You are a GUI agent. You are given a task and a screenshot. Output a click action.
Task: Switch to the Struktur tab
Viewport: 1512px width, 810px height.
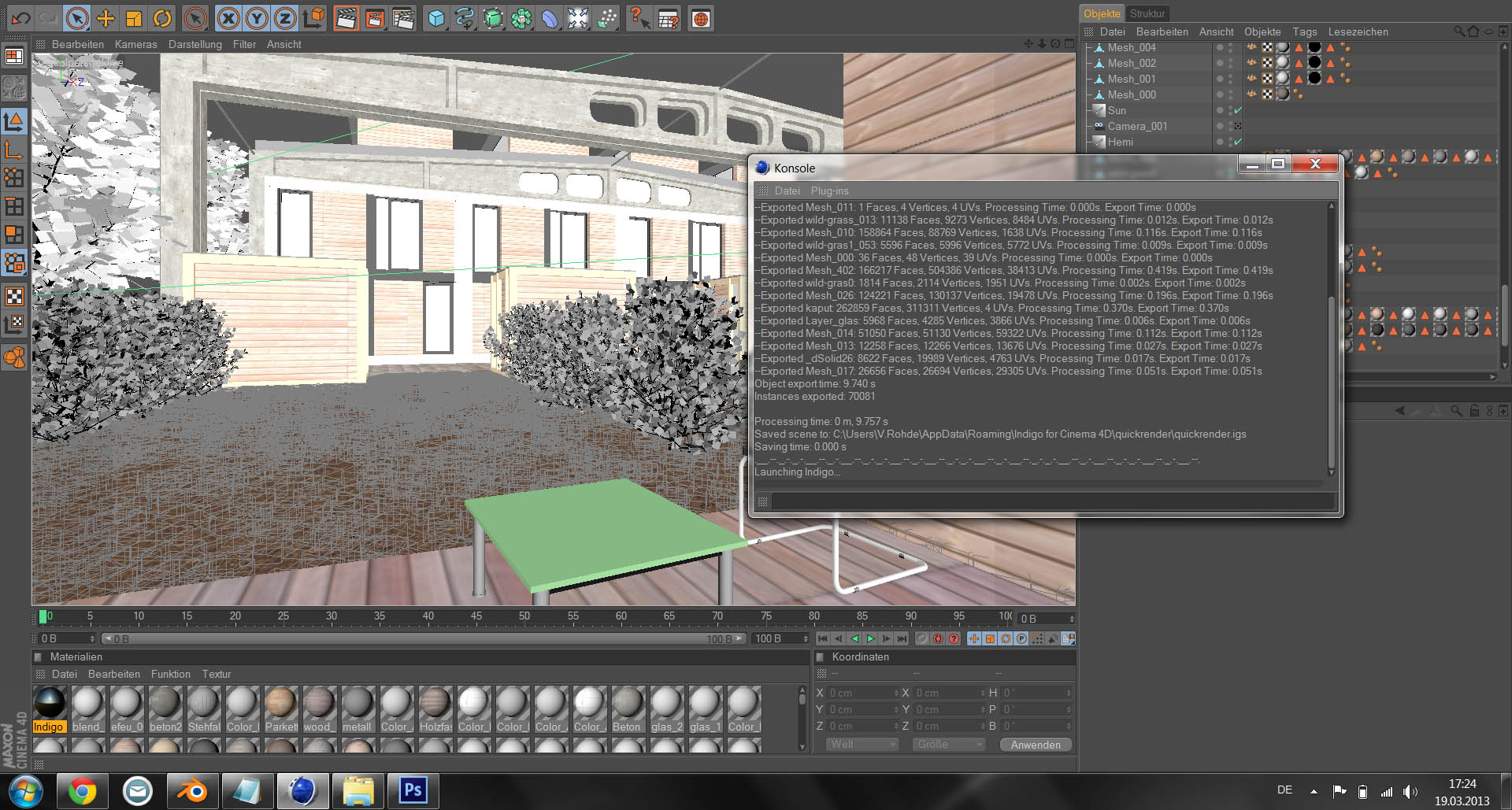[1147, 13]
